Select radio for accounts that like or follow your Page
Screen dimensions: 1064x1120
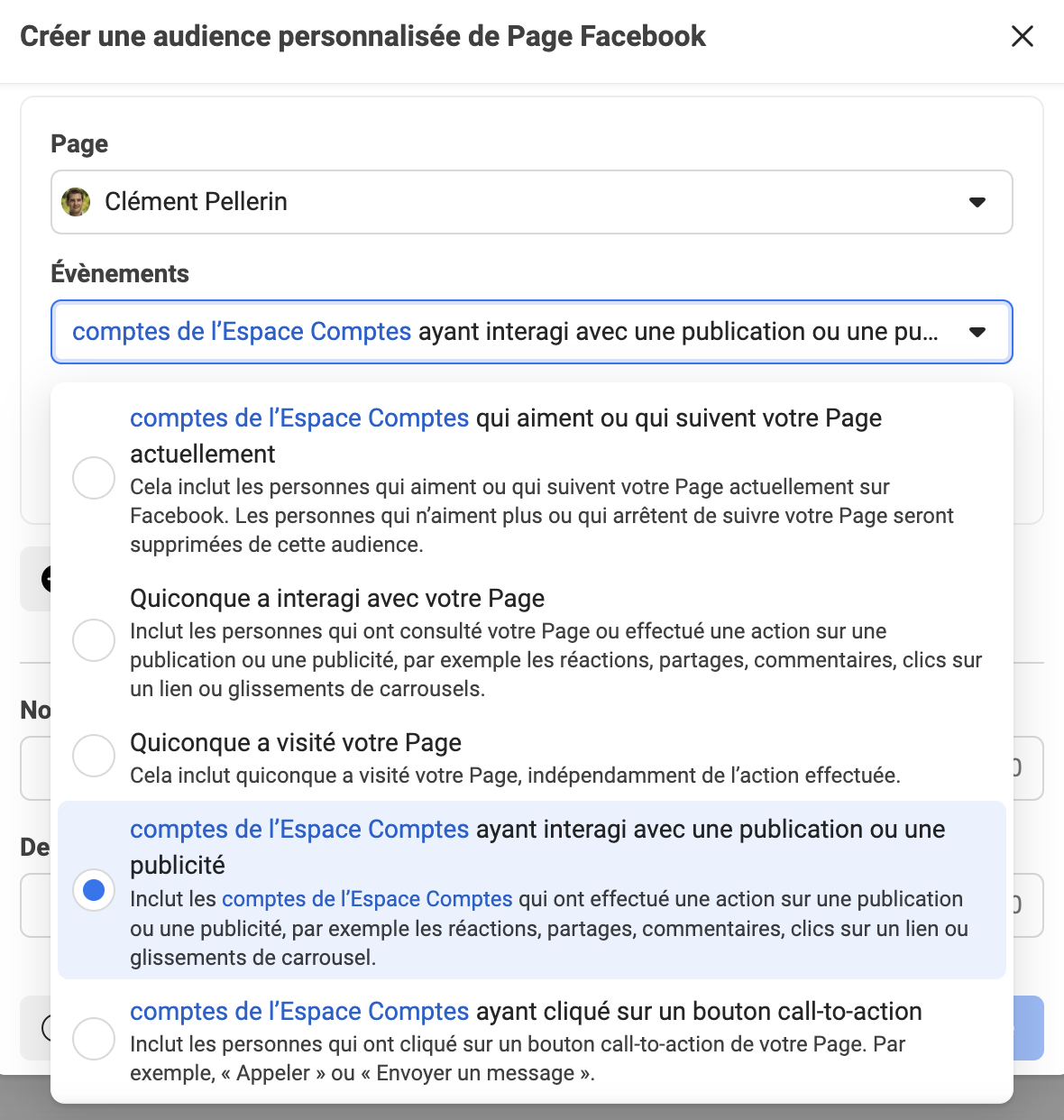click(x=94, y=478)
